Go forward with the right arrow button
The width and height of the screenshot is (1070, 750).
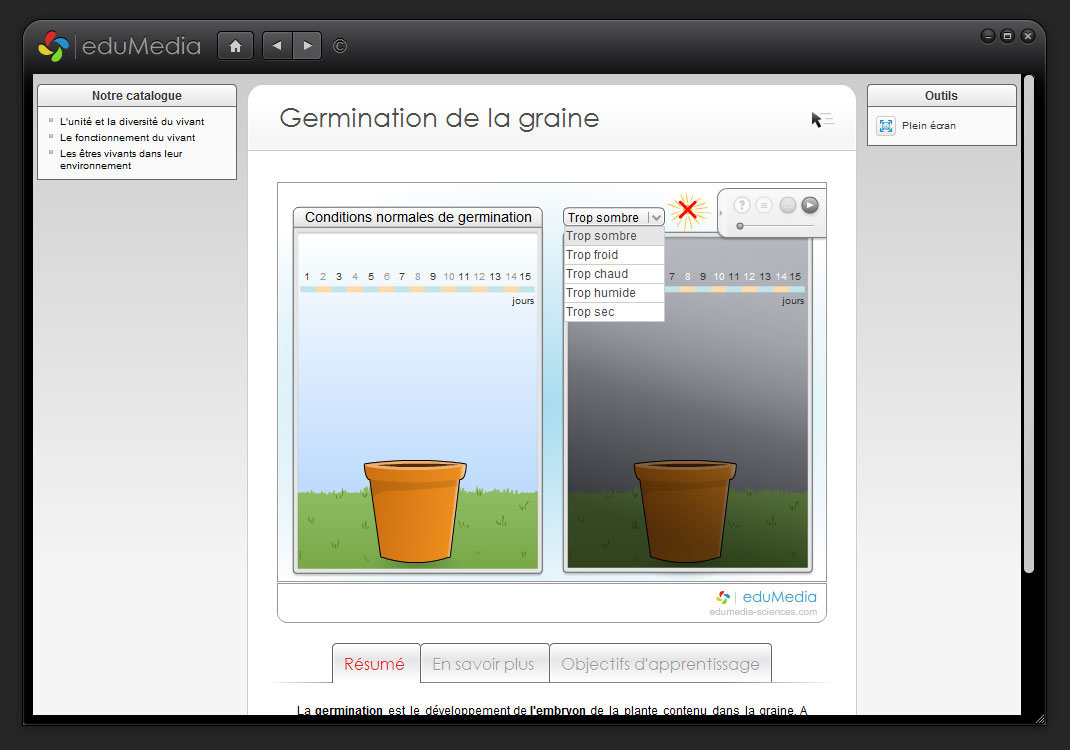point(307,46)
